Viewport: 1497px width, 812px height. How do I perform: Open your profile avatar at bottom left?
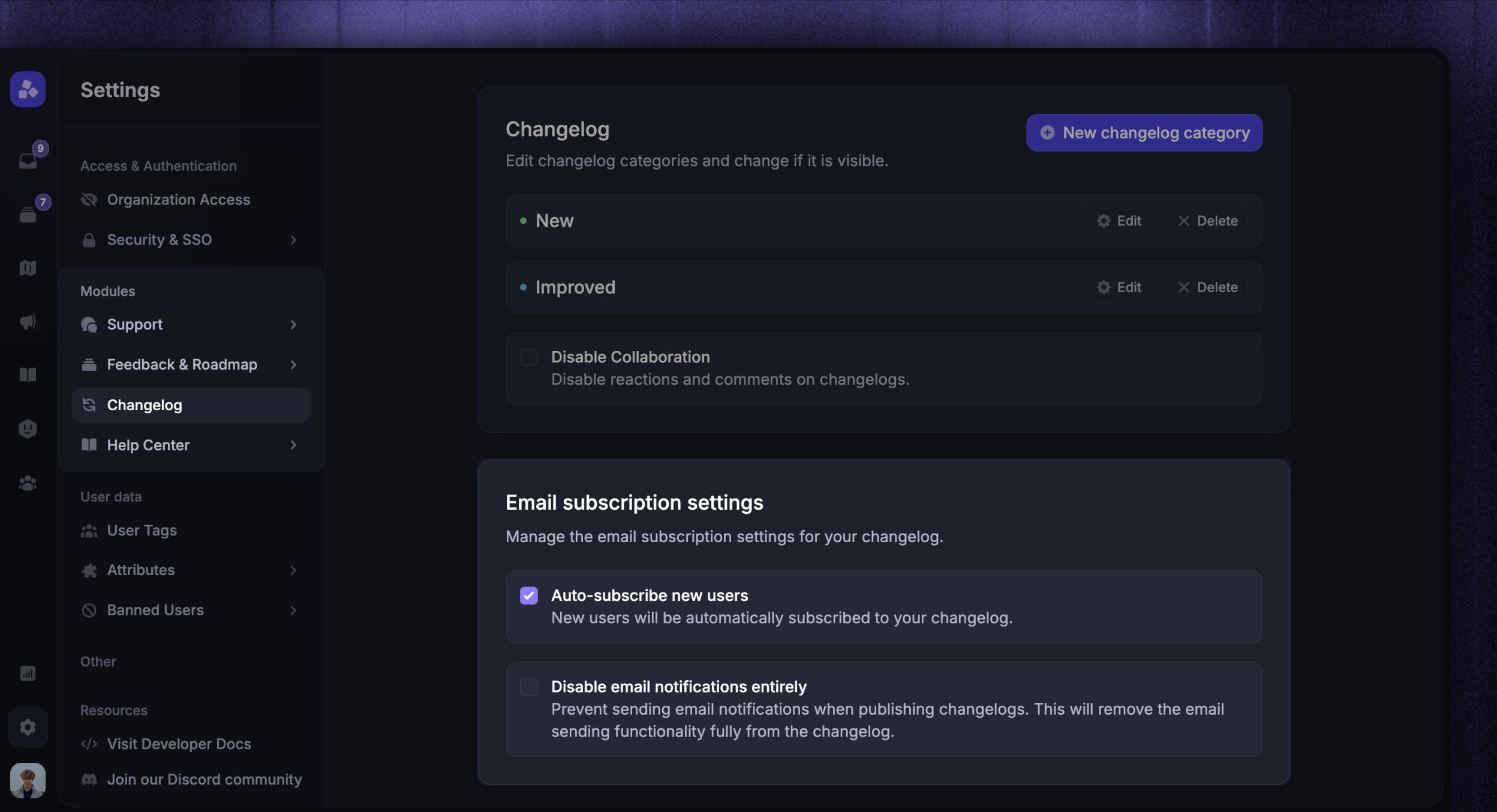(x=28, y=780)
